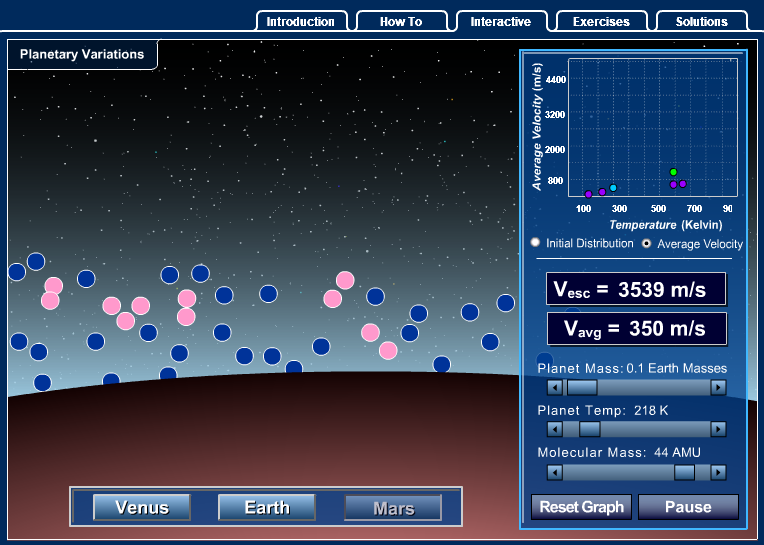
Task: Choose the Earth planet button
Action: [267, 507]
